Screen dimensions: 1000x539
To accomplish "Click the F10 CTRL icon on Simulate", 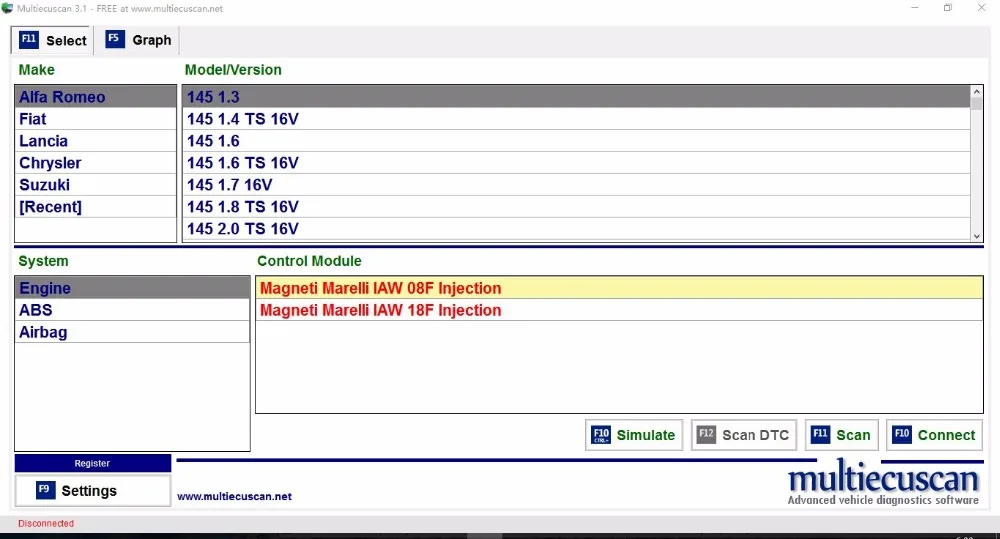I will tap(601, 435).
